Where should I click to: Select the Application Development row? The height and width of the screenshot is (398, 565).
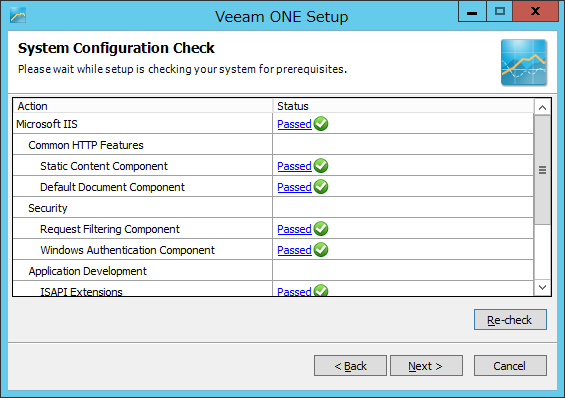(x=273, y=271)
